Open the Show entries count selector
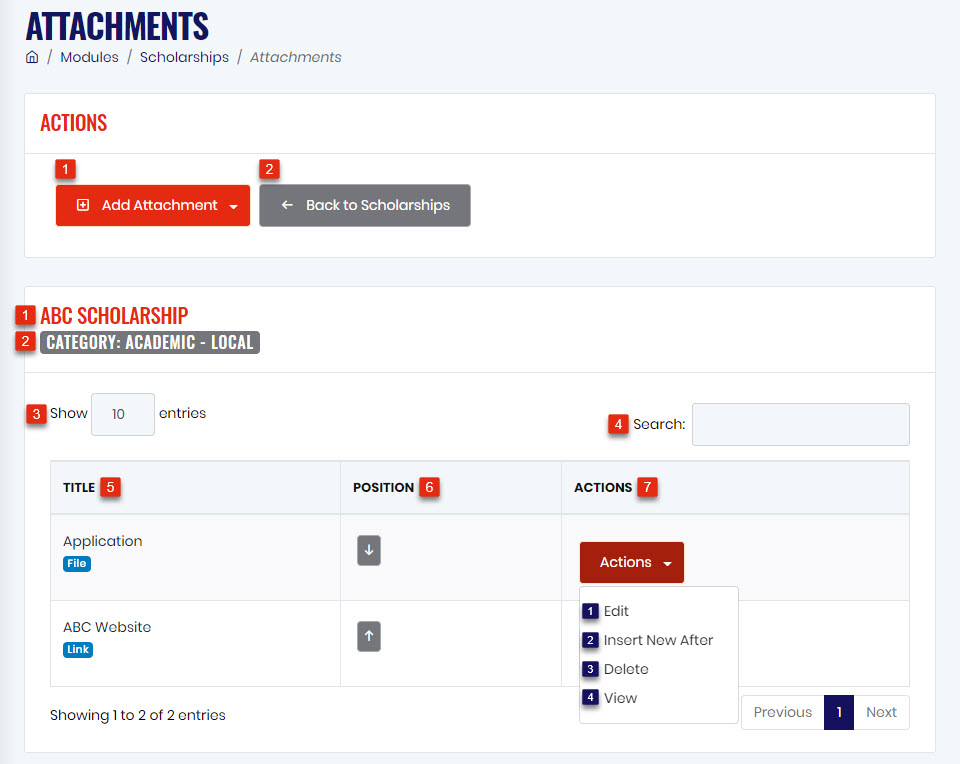The height and width of the screenshot is (764, 960). (x=122, y=414)
